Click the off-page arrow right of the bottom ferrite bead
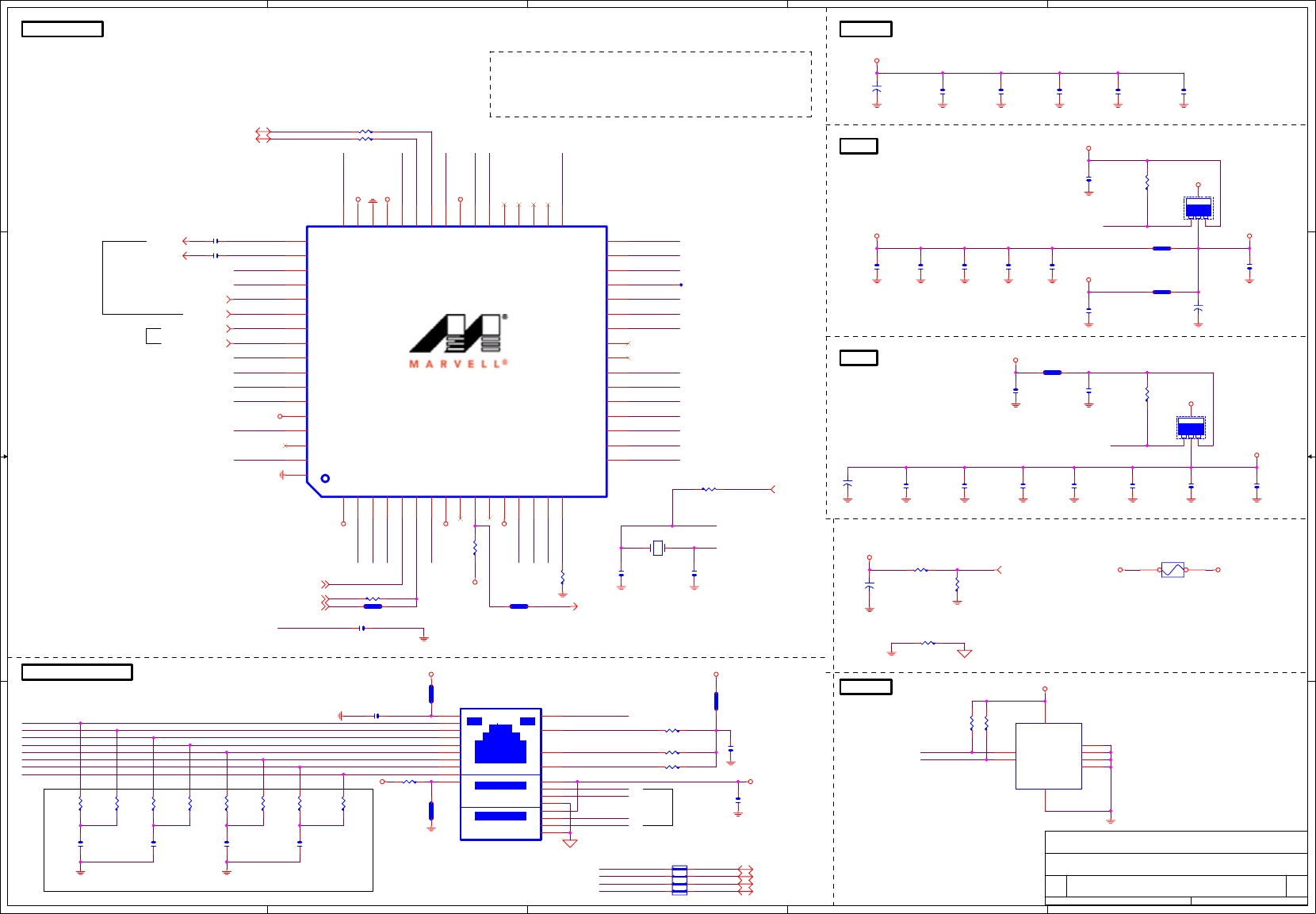 click(x=575, y=606)
